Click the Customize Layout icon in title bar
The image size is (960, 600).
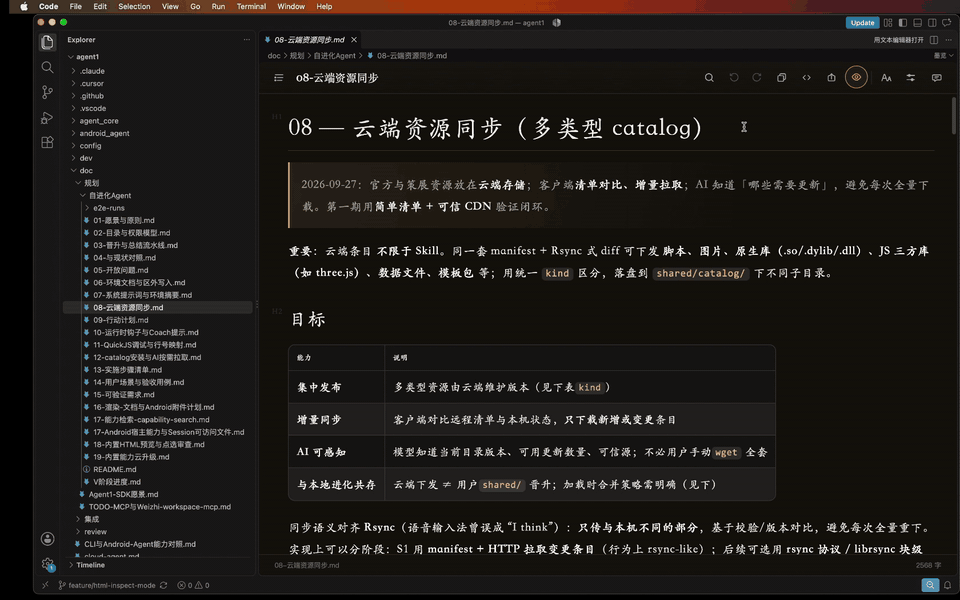coord(888,23)
